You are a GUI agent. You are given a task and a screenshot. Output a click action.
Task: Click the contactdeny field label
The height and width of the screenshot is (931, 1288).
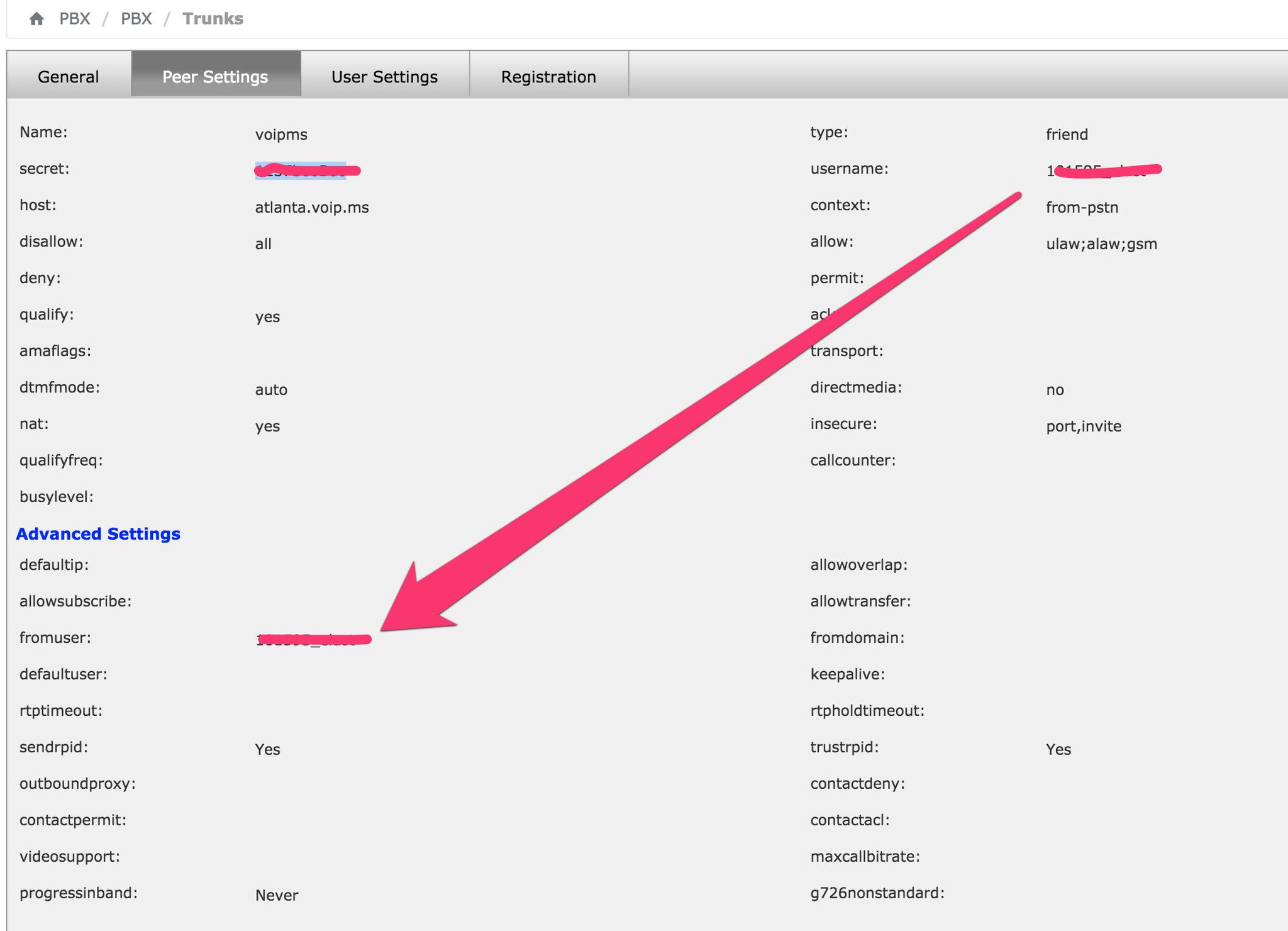click(x=858, y=784)
